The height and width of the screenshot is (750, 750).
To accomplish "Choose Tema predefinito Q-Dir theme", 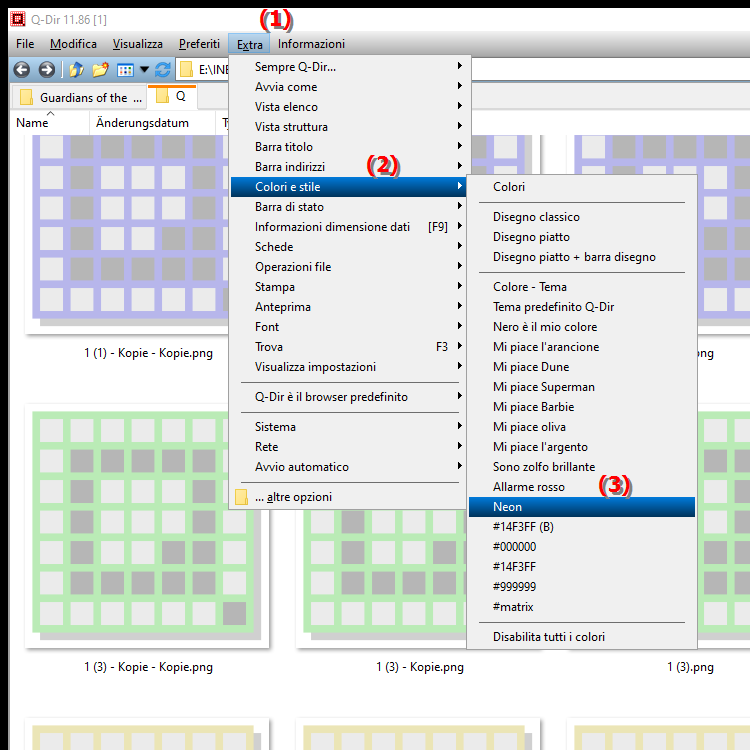I will coord(582,307).
